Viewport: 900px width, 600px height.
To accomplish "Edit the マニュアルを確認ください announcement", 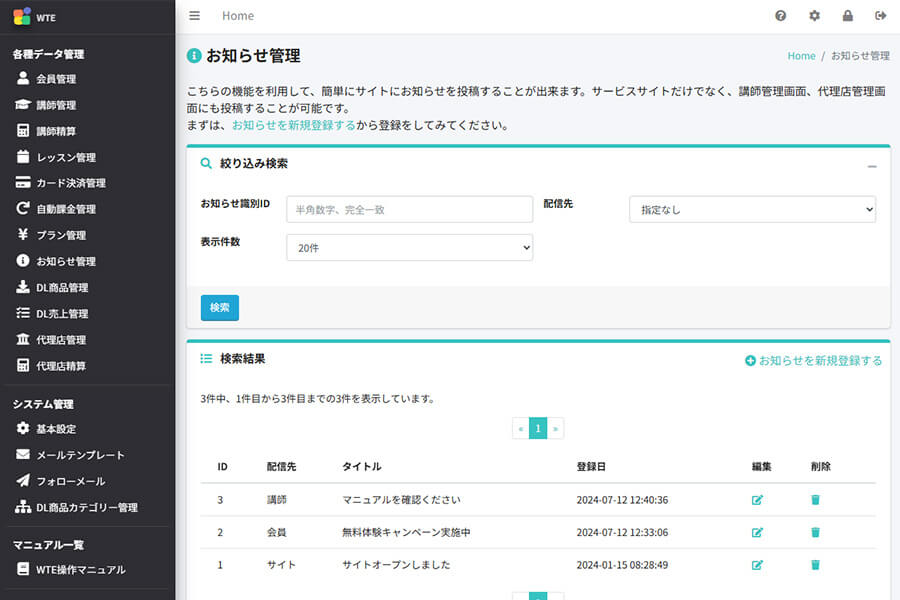I will [759, 498].
